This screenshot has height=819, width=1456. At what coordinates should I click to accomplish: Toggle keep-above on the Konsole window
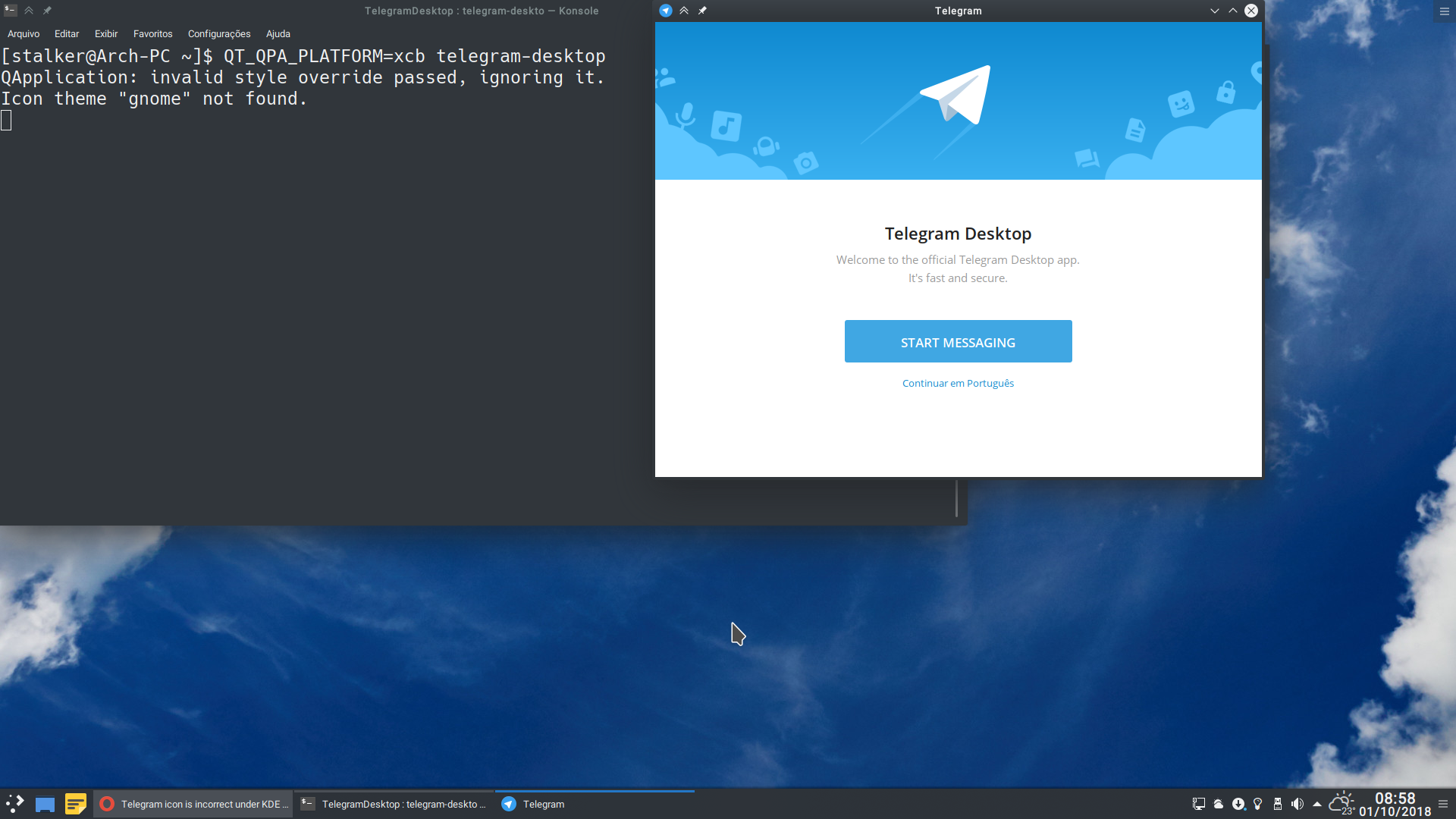click(x=29, y=11)
